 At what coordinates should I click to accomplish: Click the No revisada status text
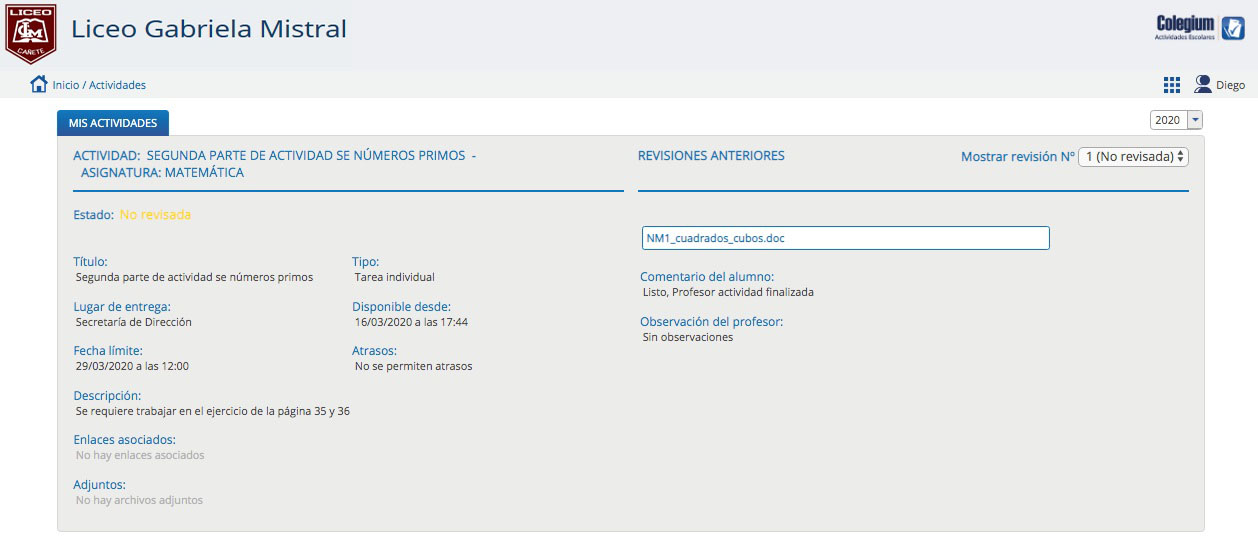point(155,214)
